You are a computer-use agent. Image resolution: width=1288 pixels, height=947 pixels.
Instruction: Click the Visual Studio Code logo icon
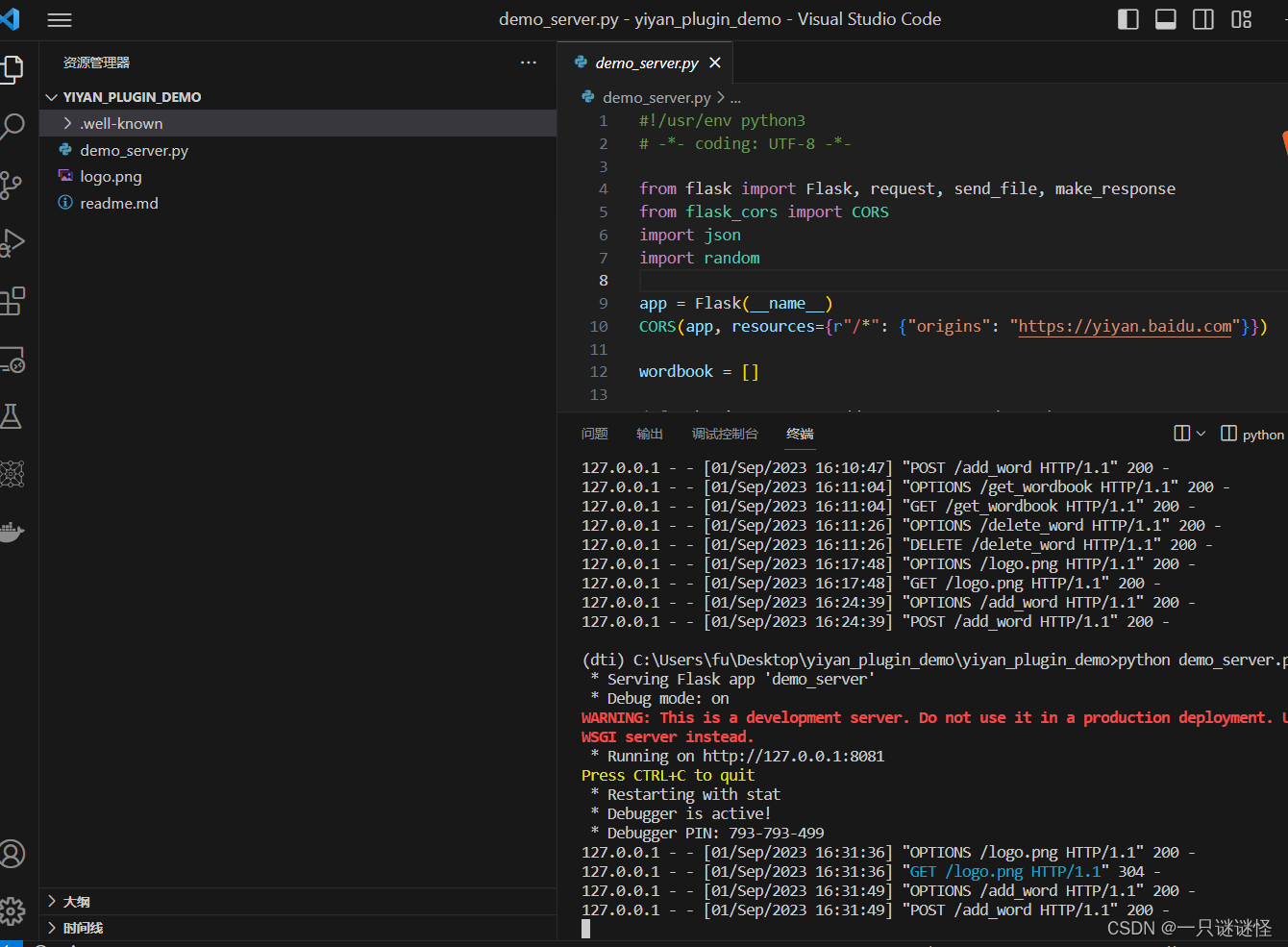[x=10, y=18]
